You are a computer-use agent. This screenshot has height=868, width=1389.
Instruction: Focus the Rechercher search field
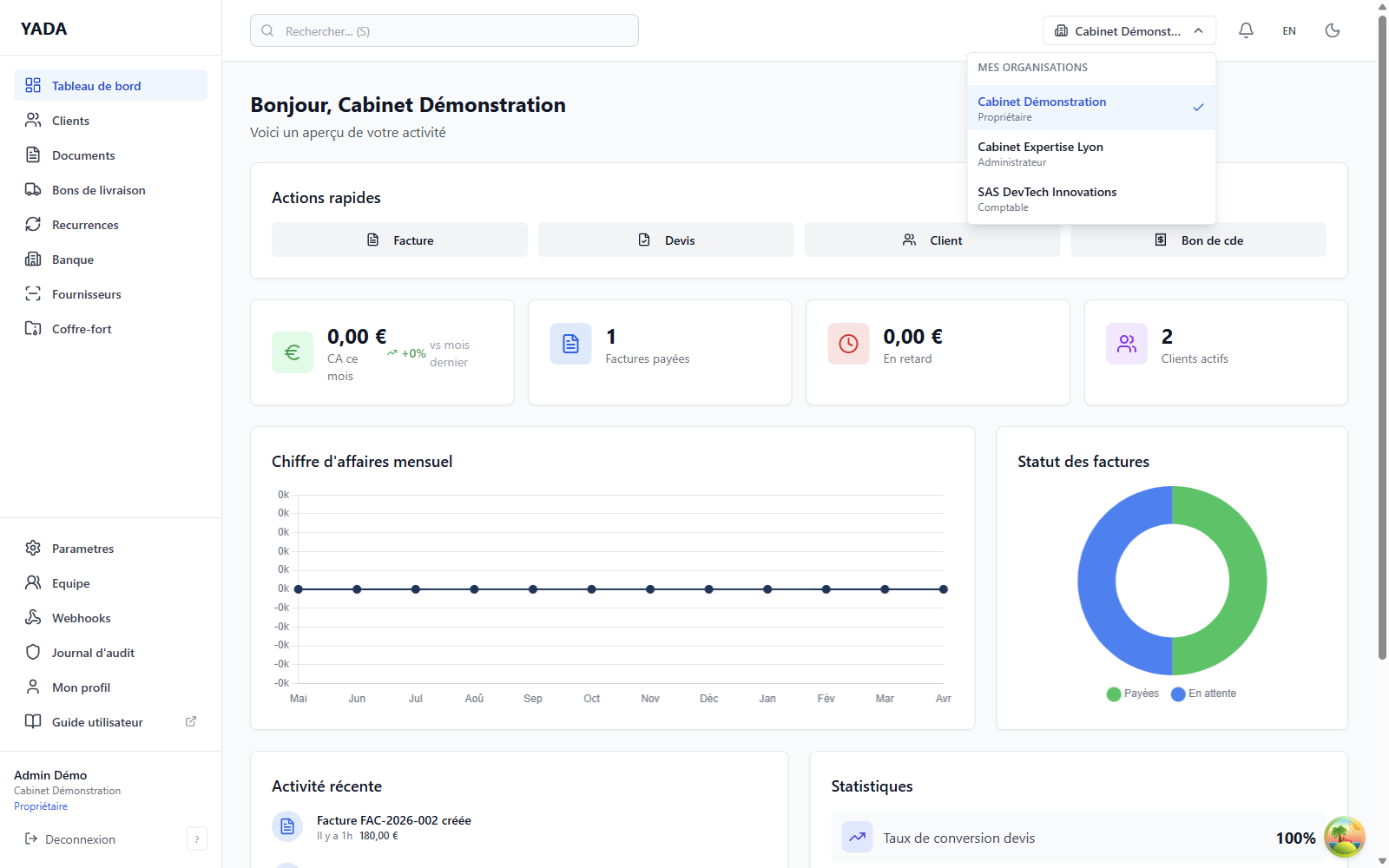[x=444, y=31]
